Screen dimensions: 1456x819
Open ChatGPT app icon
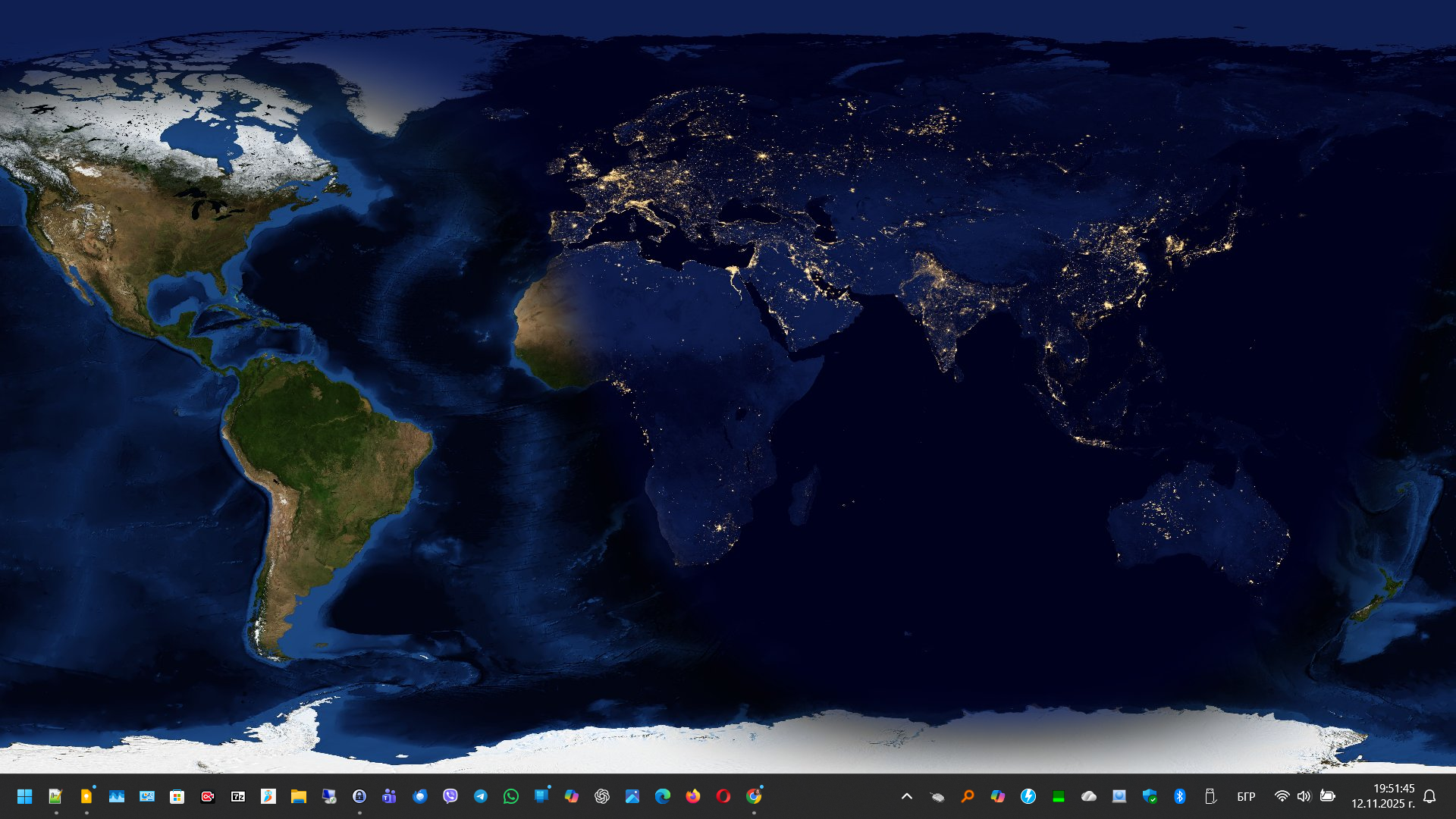(602, 796)
